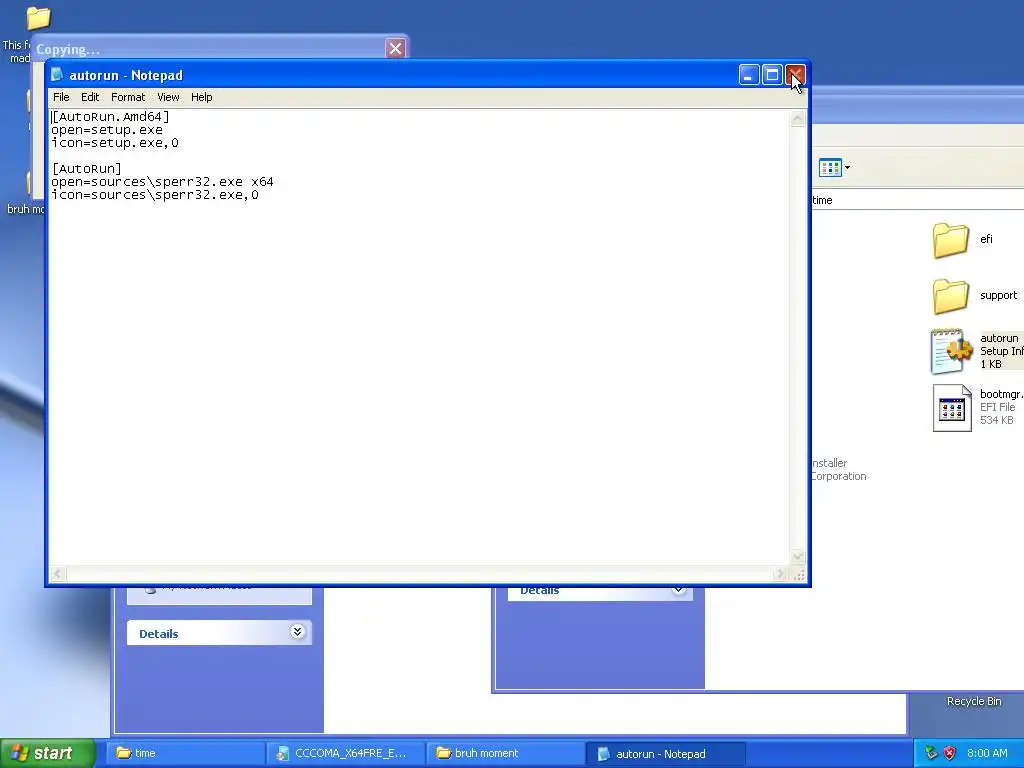Click the Notepad vertical scroll up arrow
This screenshot has height=768, width=1024.
pos(797,118)
